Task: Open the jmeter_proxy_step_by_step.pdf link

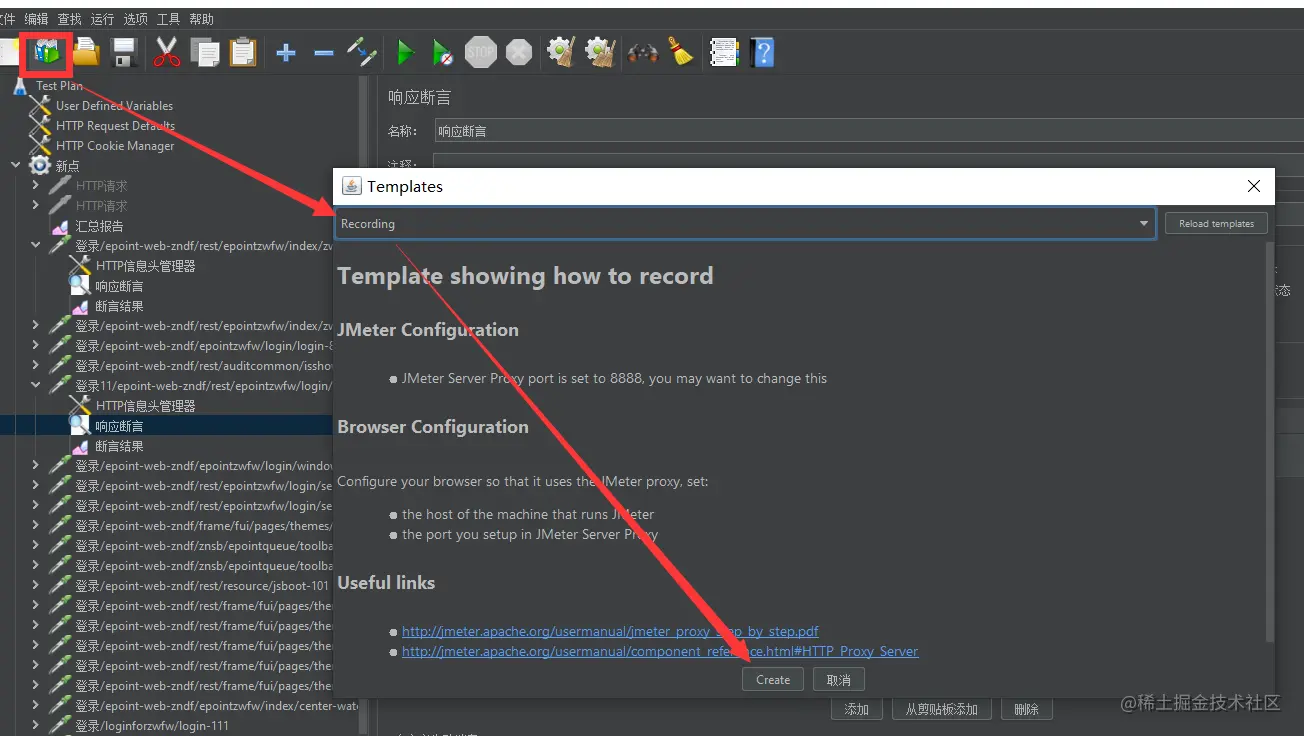Action: coord(610,631)
